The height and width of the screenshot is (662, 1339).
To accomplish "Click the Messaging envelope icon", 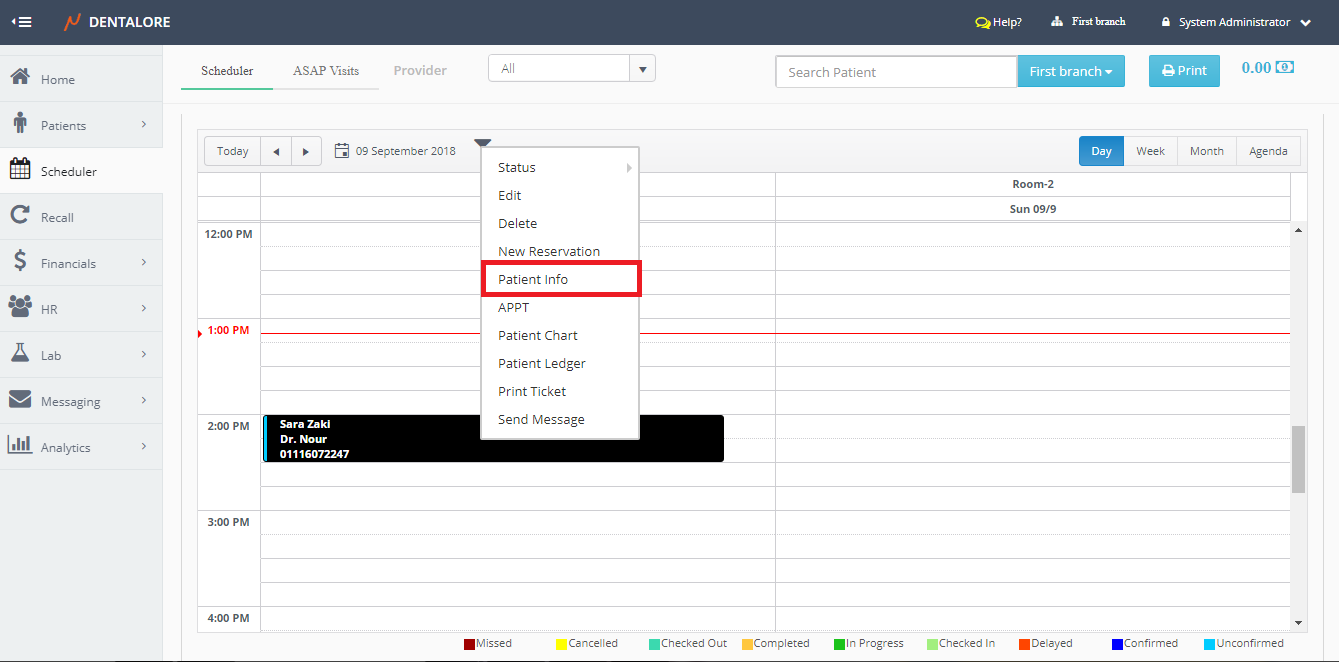I will tap(19, 400).
